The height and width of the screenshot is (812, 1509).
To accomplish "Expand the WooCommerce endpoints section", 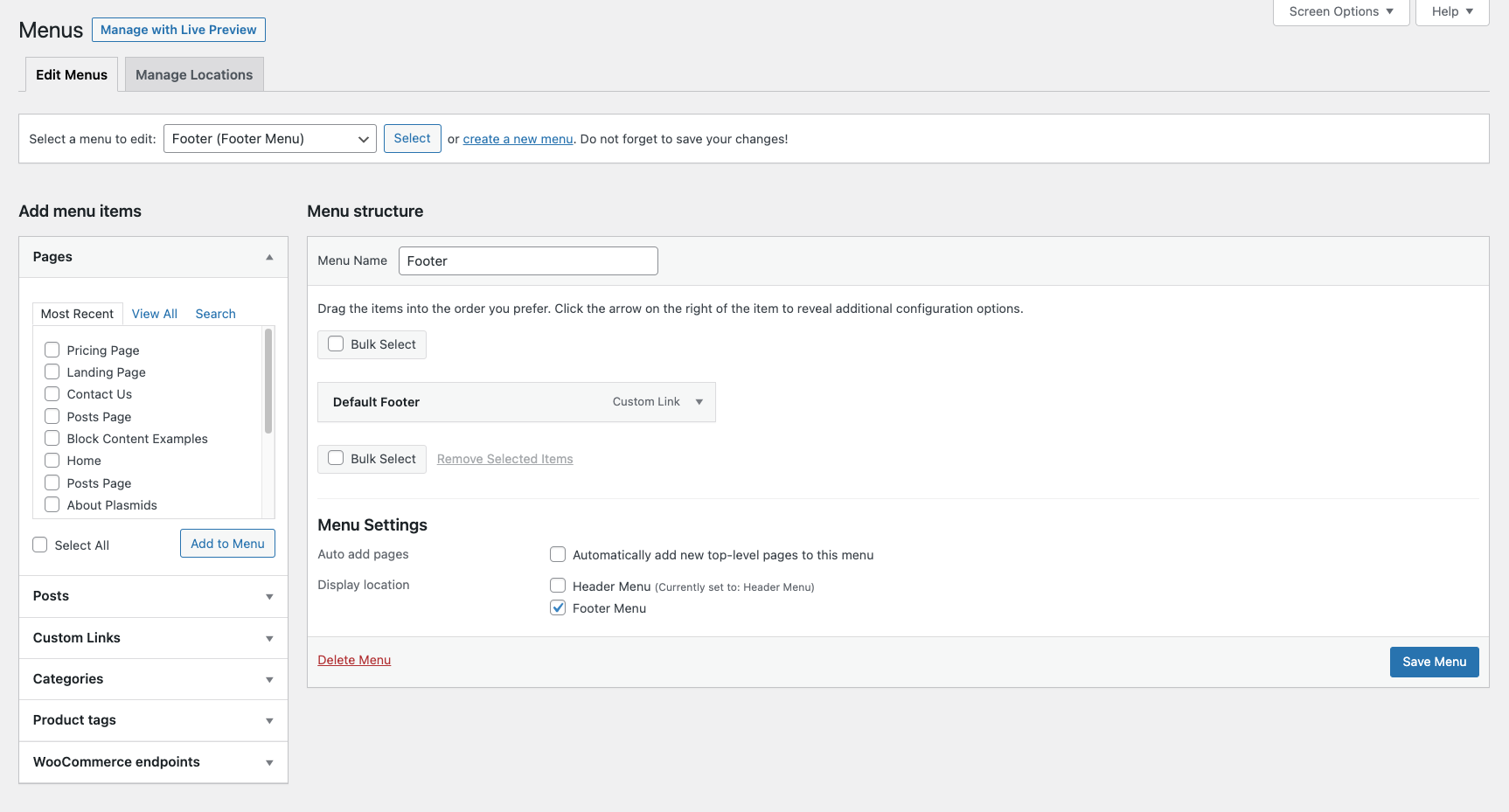I will click(269, 763).
